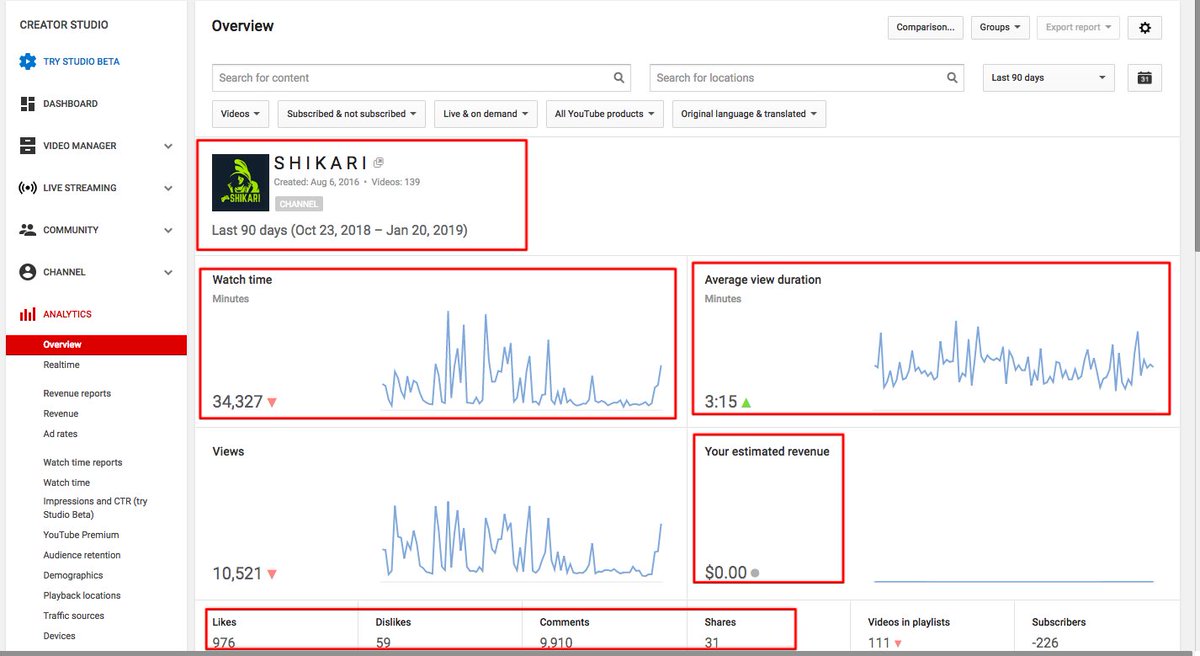
Task: Click the Views card title
Action: (228, 452)
